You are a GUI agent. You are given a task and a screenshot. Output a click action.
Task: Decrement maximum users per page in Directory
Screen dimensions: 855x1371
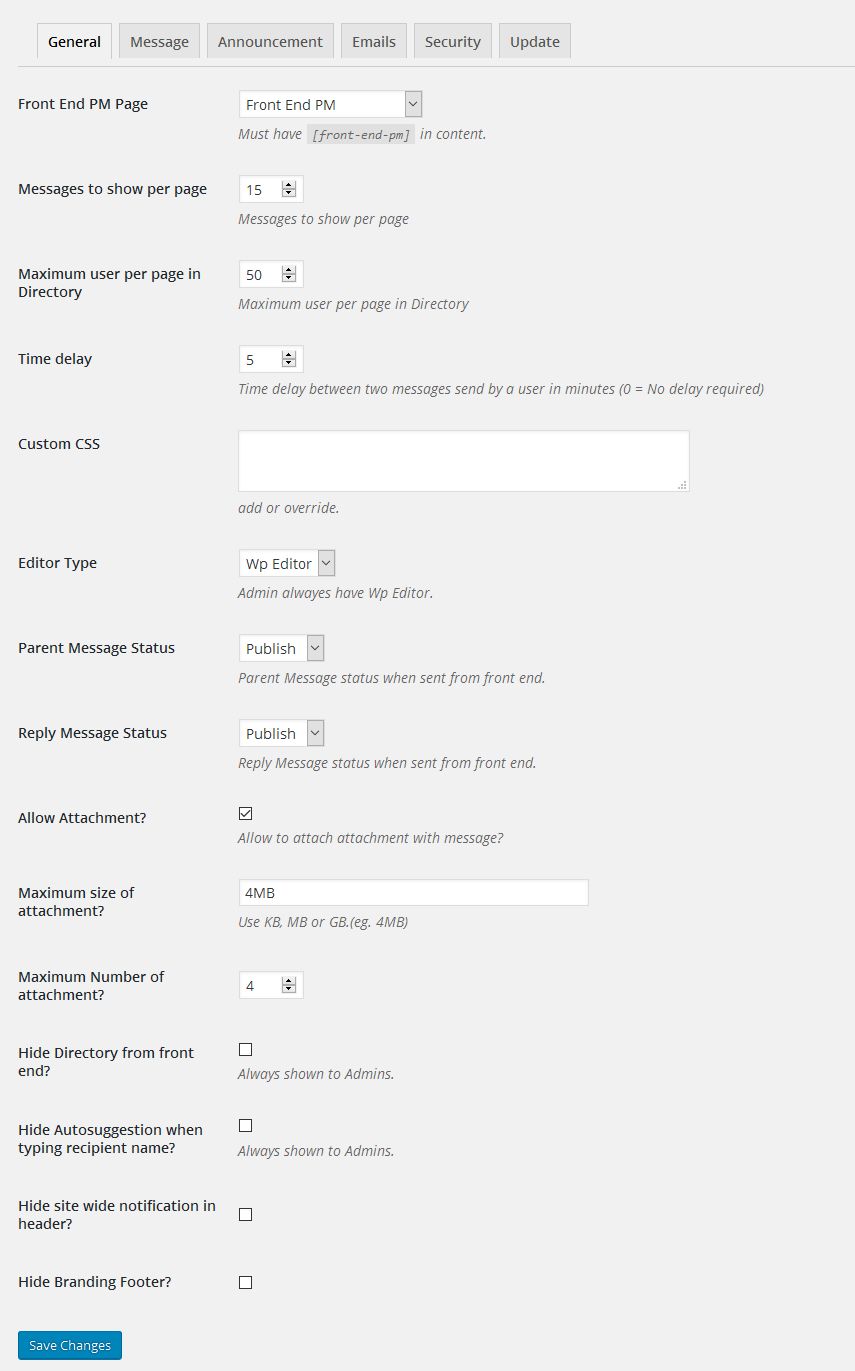click(289, 278)
